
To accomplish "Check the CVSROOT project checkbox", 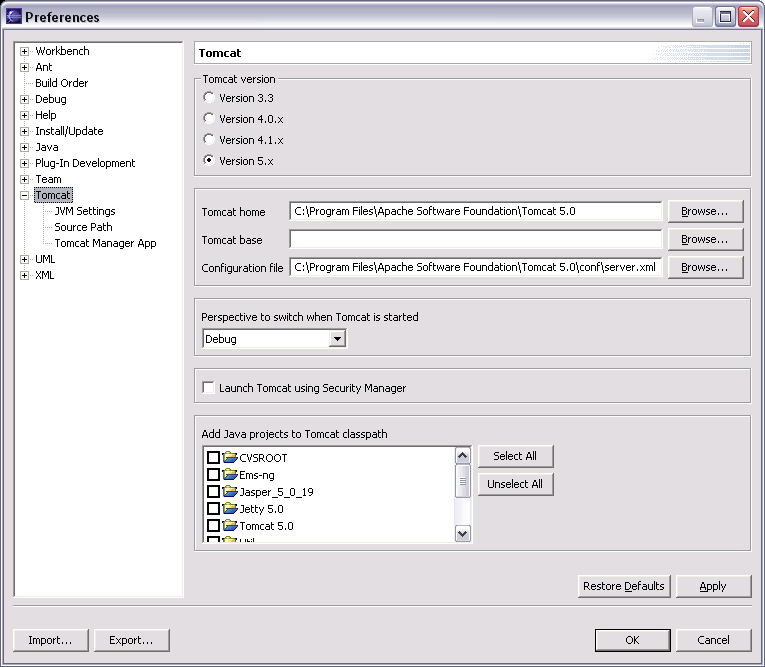I will pos(213,457).
